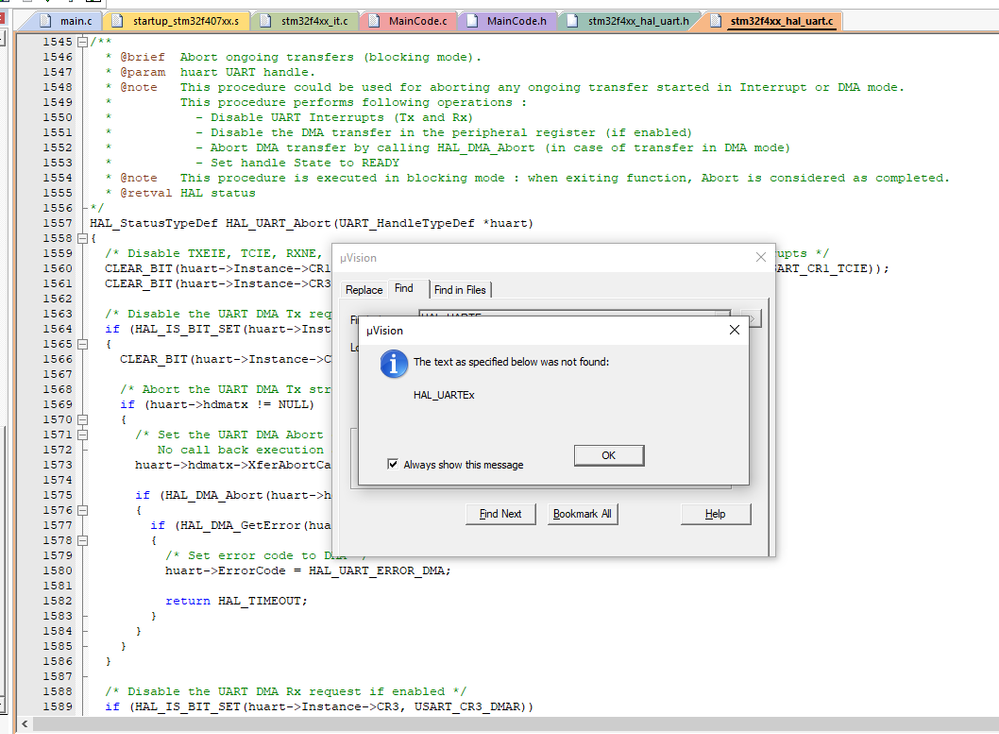Screen dimensions: 999x734
Task: Click the Bookmark All button
Action: coord(582,514)
